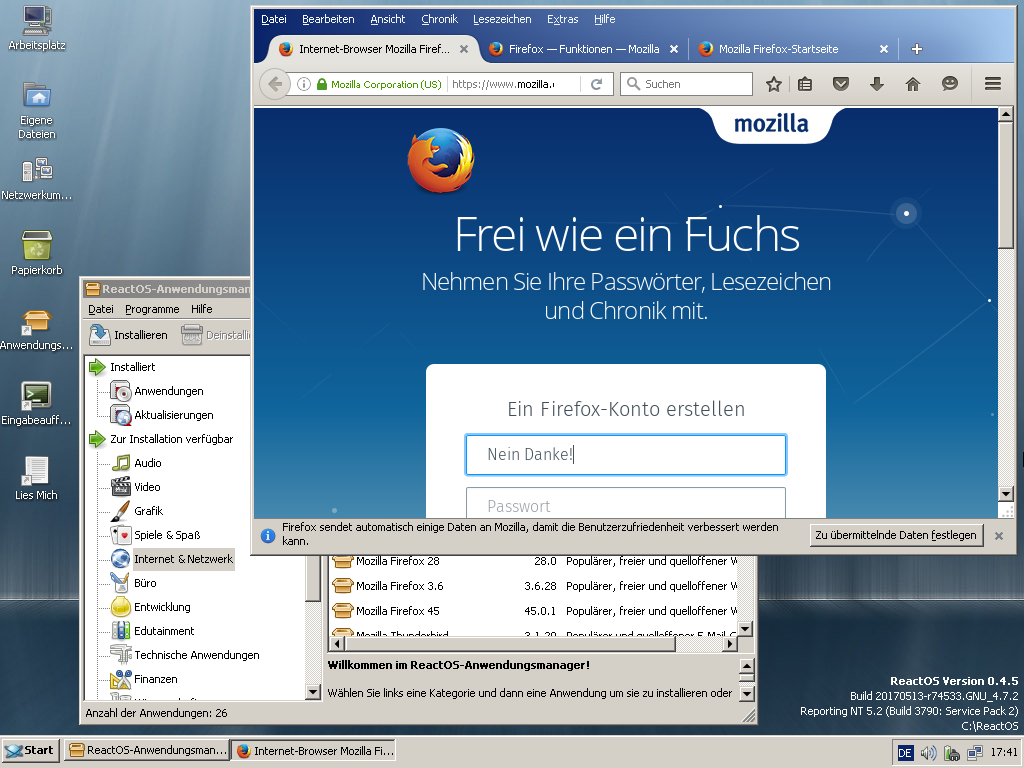Viewport: 1024px width, 768px height.
Task: Open the Firefox hamburger menu
Action: [x=992, y=85]
